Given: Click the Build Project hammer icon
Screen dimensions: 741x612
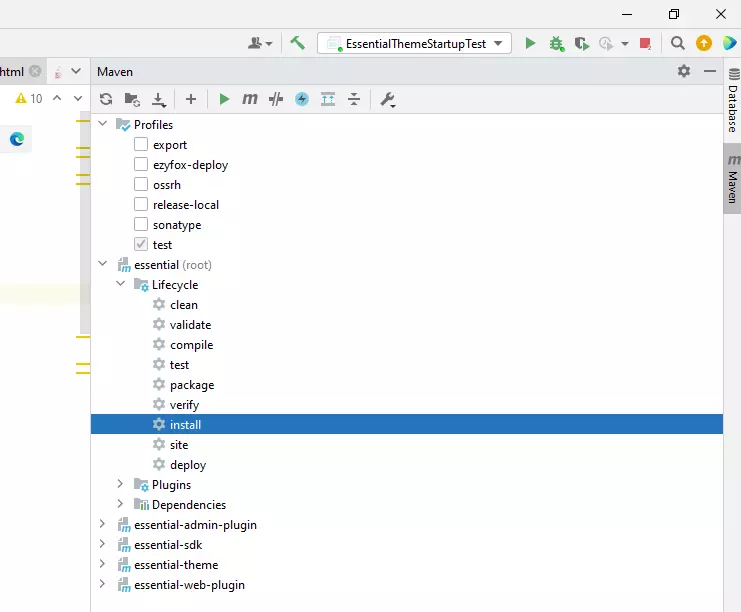Looking at the screenshot, I should tap(297, 43).
